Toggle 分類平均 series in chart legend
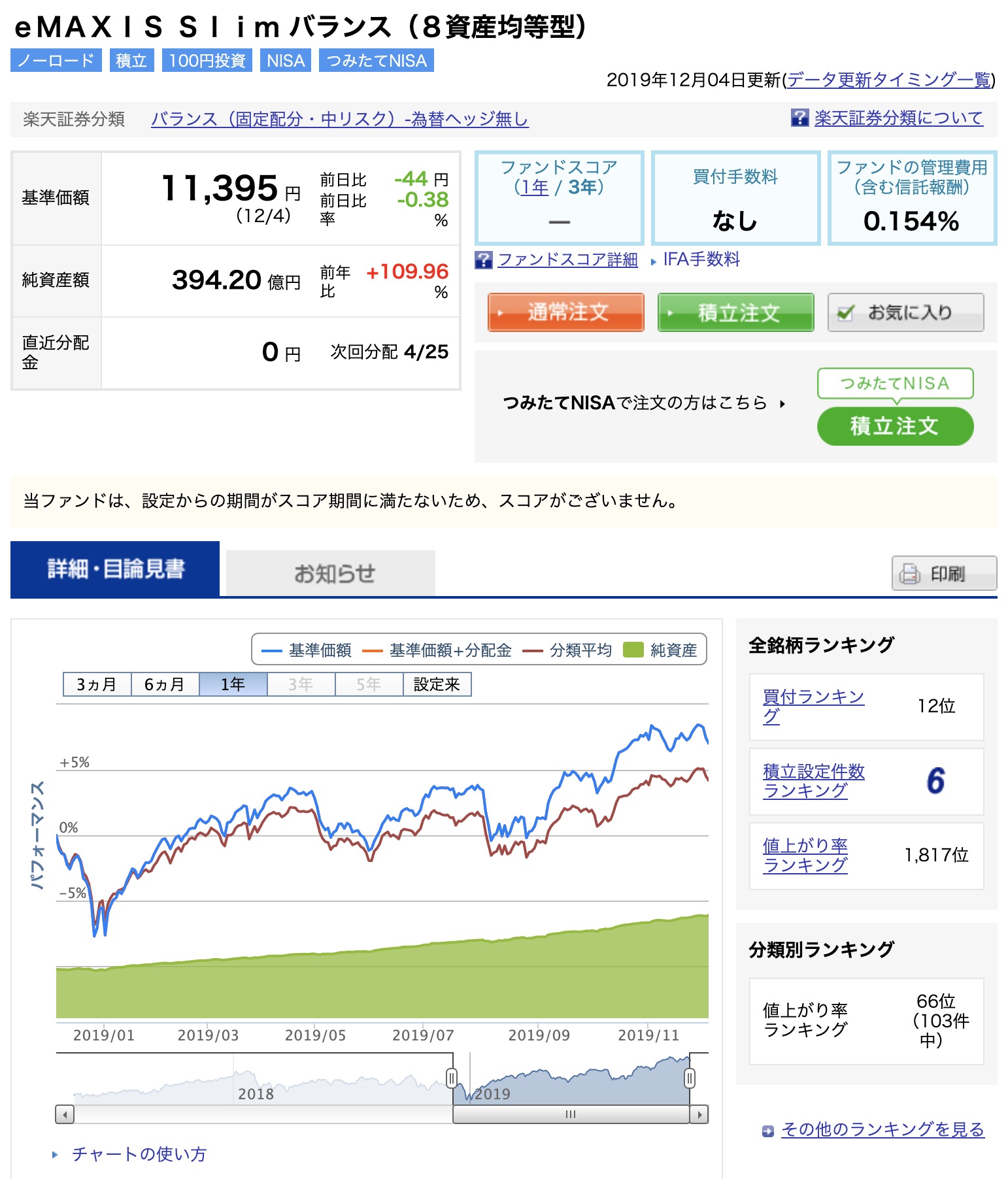 (567, 650)
